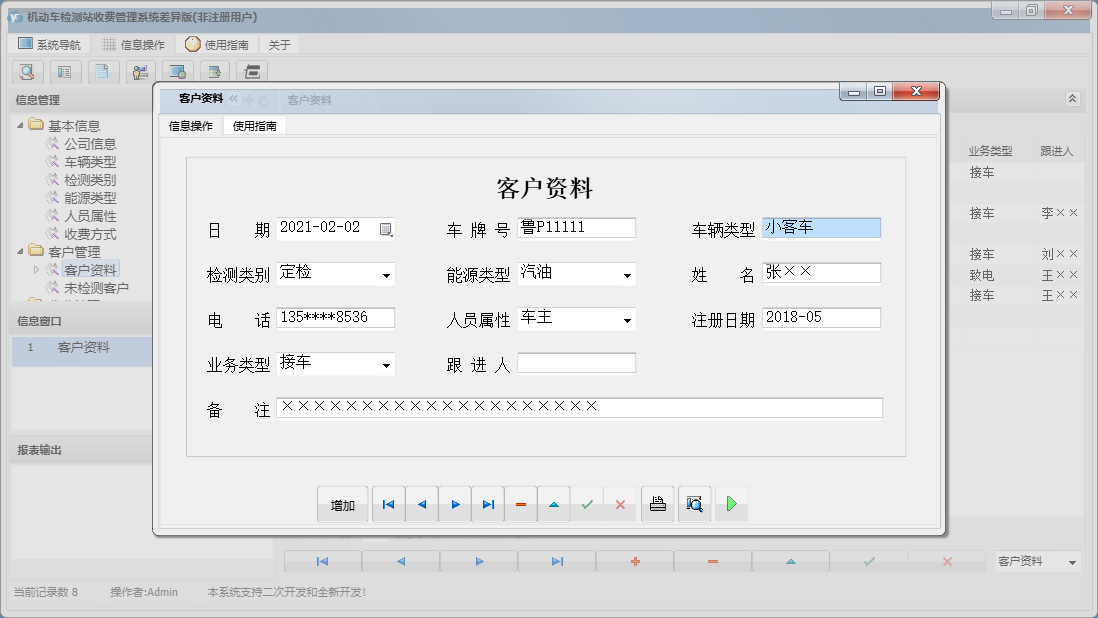The width and height of the screenshot is (1098, 618).
Task: Click the green run arrow in the dialog
Action: (731, 503)
